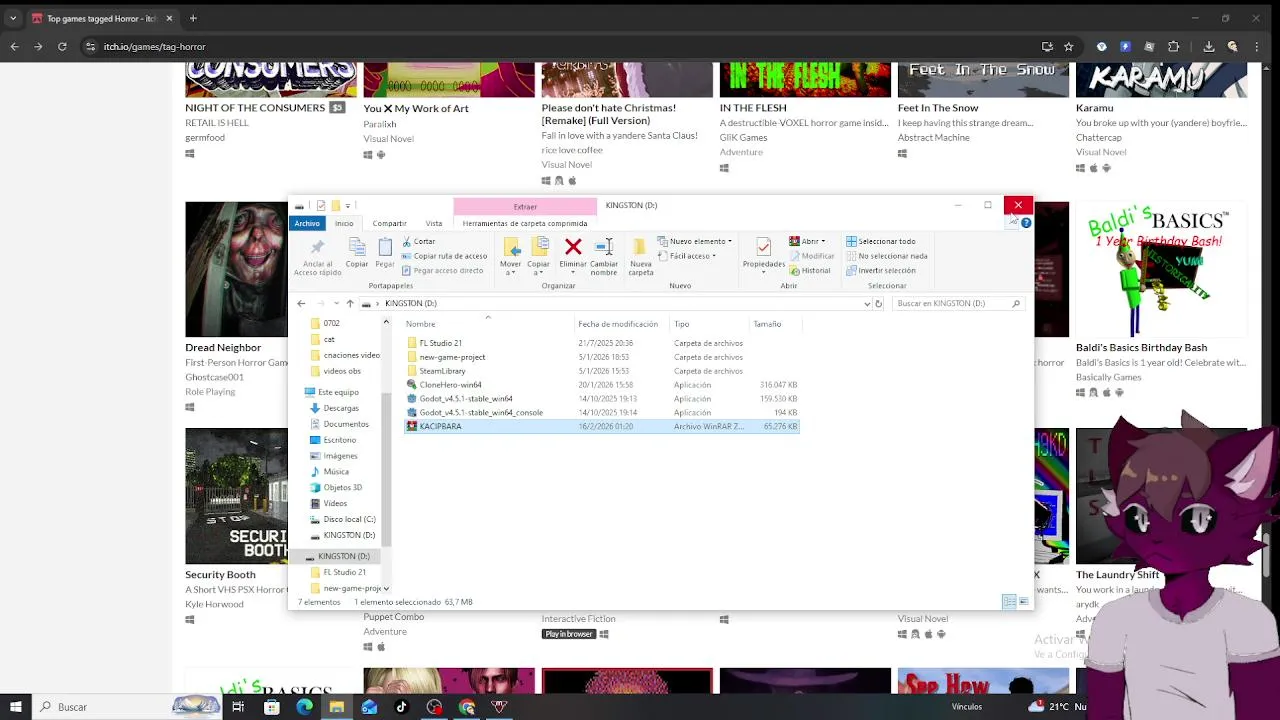Create a Nueva carpeta

[640, 257]
